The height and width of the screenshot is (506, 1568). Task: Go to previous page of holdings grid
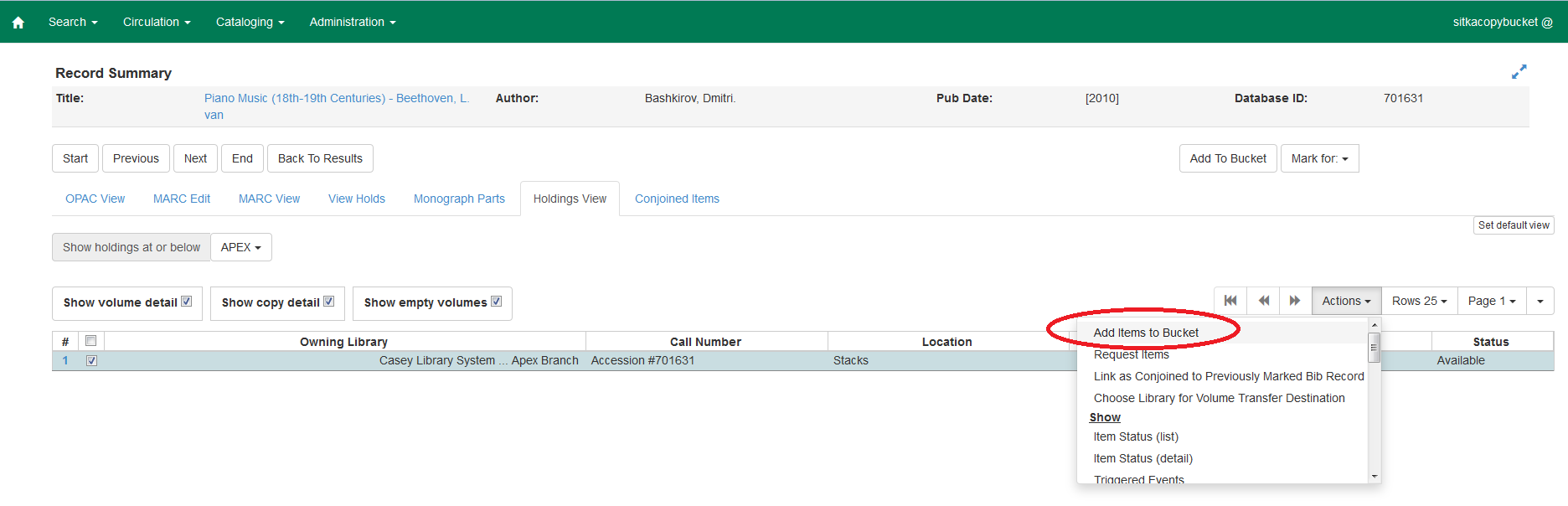point(1263,301)
